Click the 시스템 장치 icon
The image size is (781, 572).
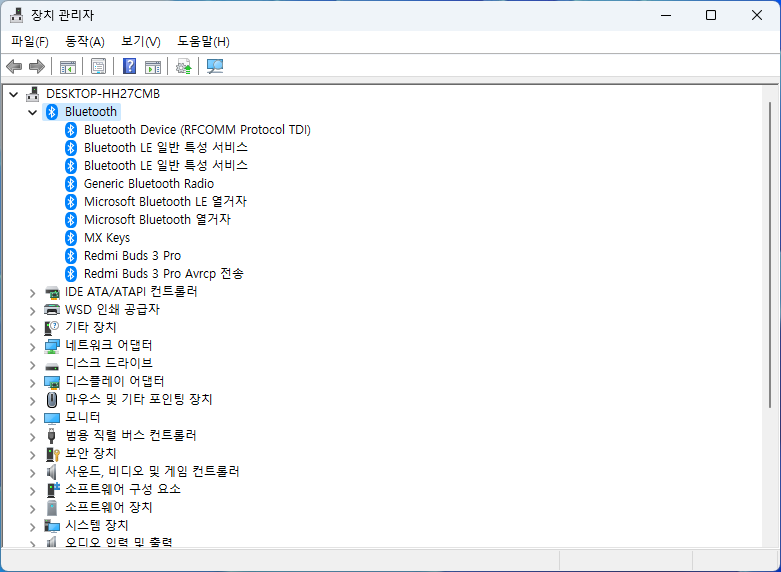point(52,525)
